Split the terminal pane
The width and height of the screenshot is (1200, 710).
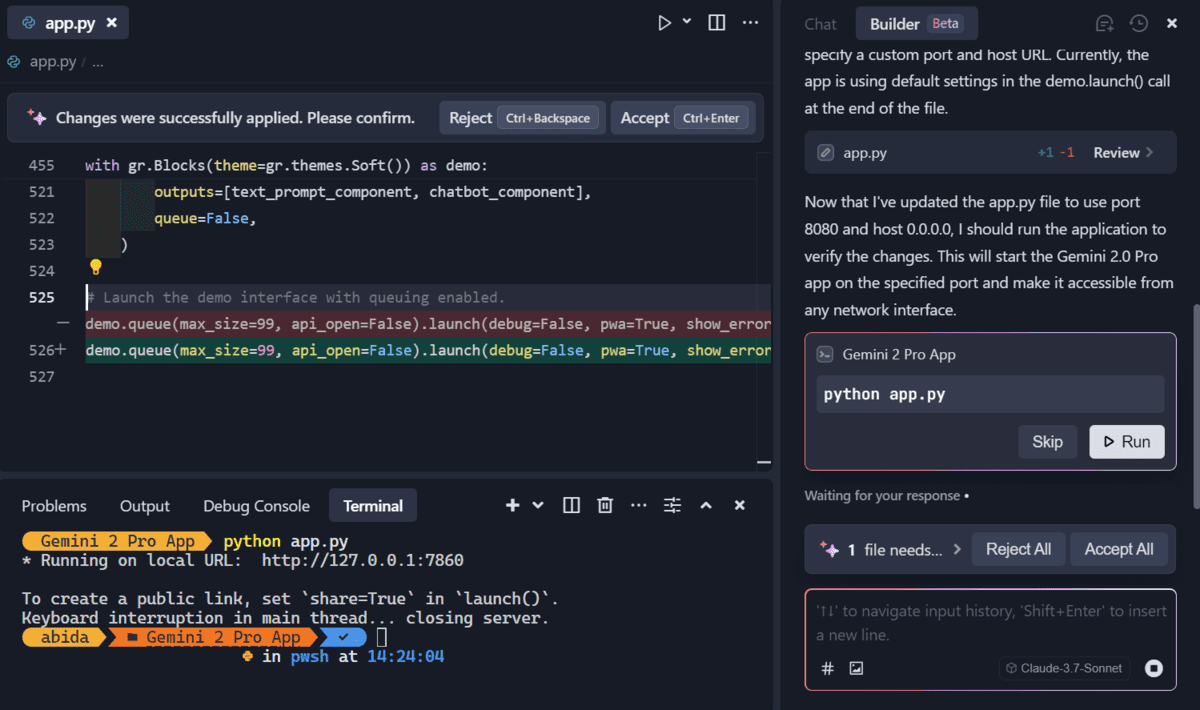coord(571,506)
